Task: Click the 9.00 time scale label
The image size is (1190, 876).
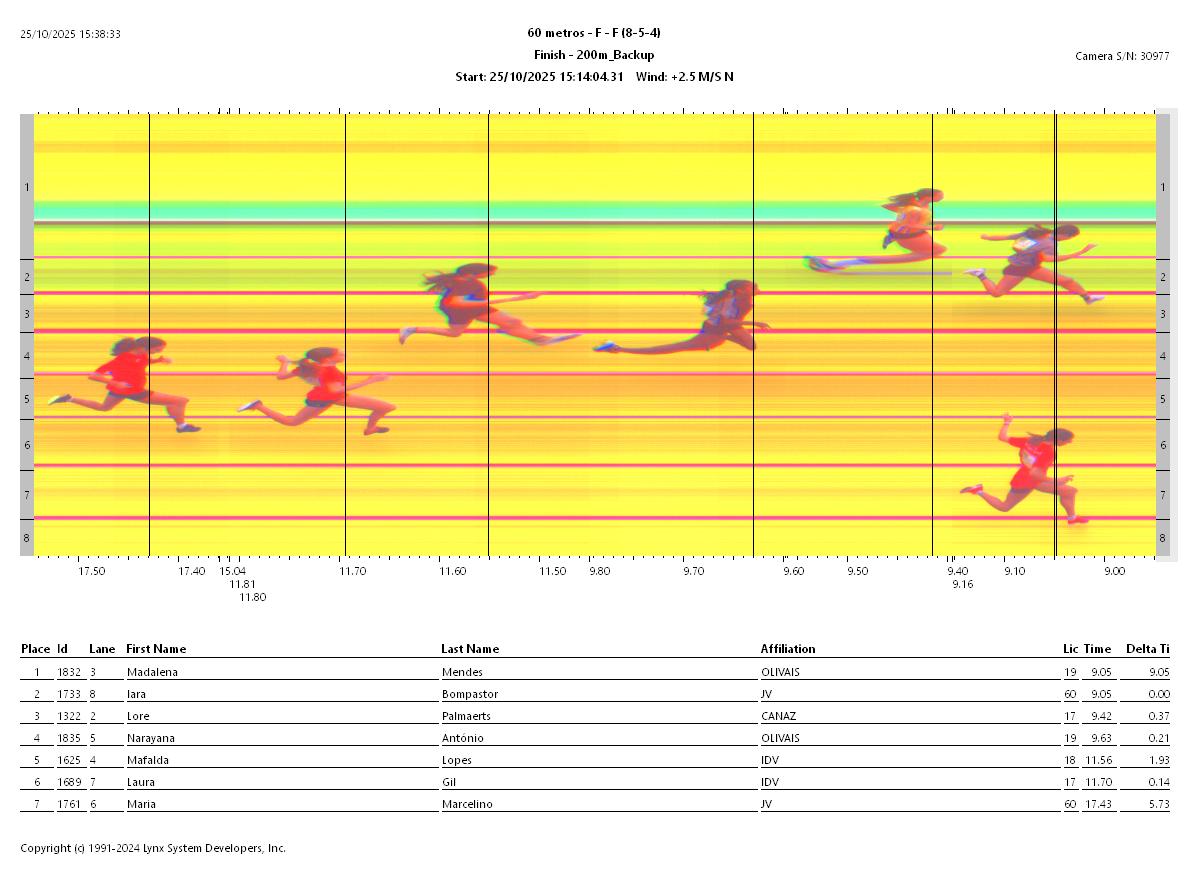Action: click(1114, 571)
